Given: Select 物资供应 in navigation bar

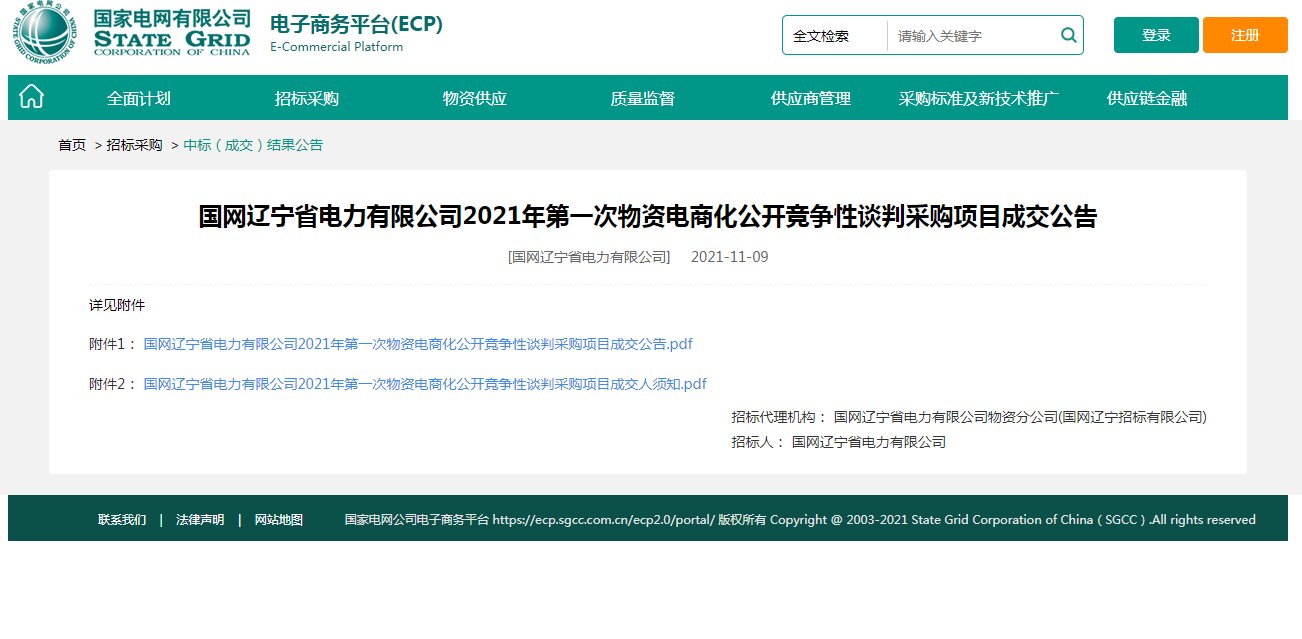Looking at the screenshot, I should tap(475, 98).
